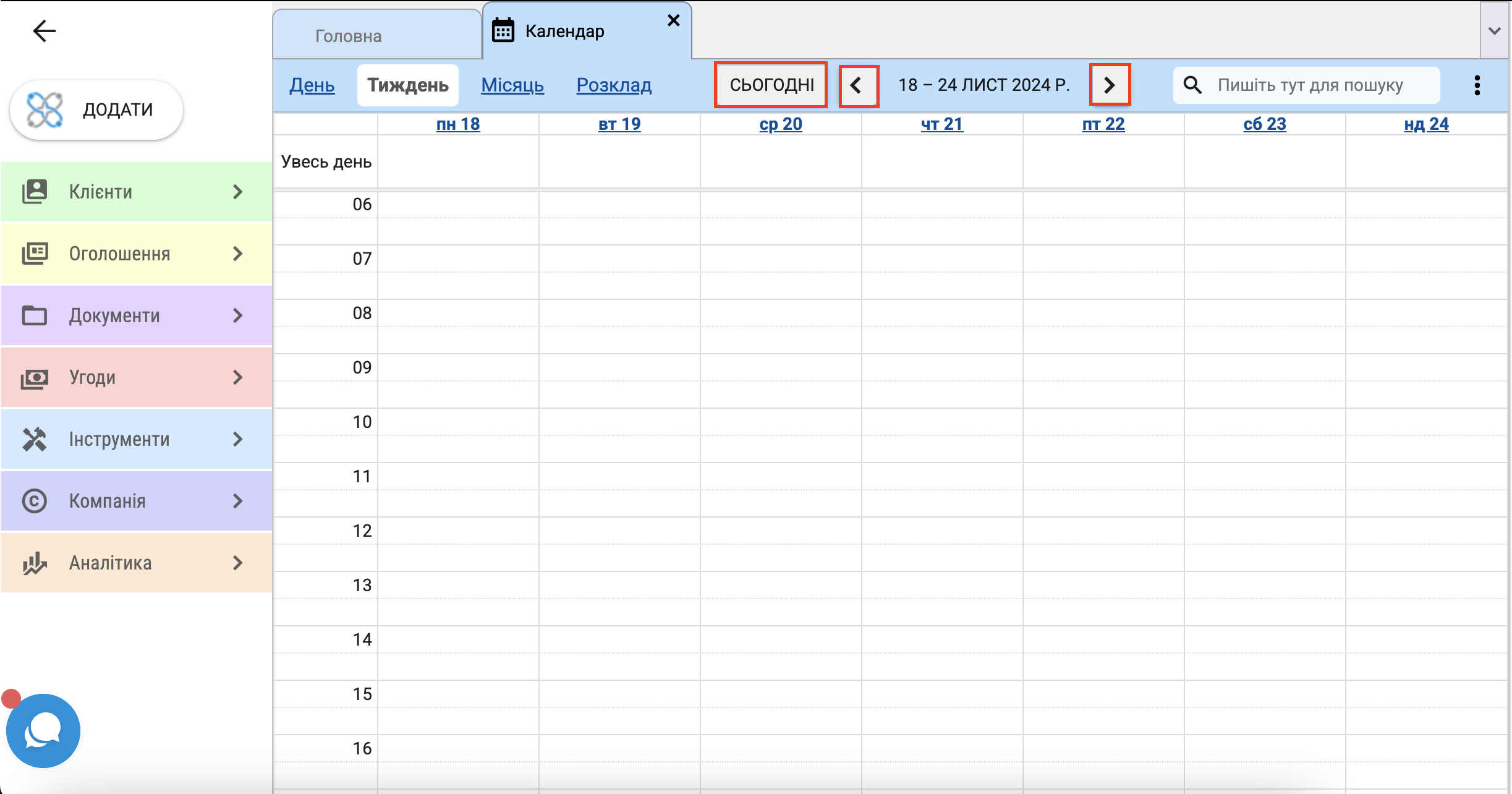
Task: Click the Клієнти contacts icon
Action: (x=35, y=192)
